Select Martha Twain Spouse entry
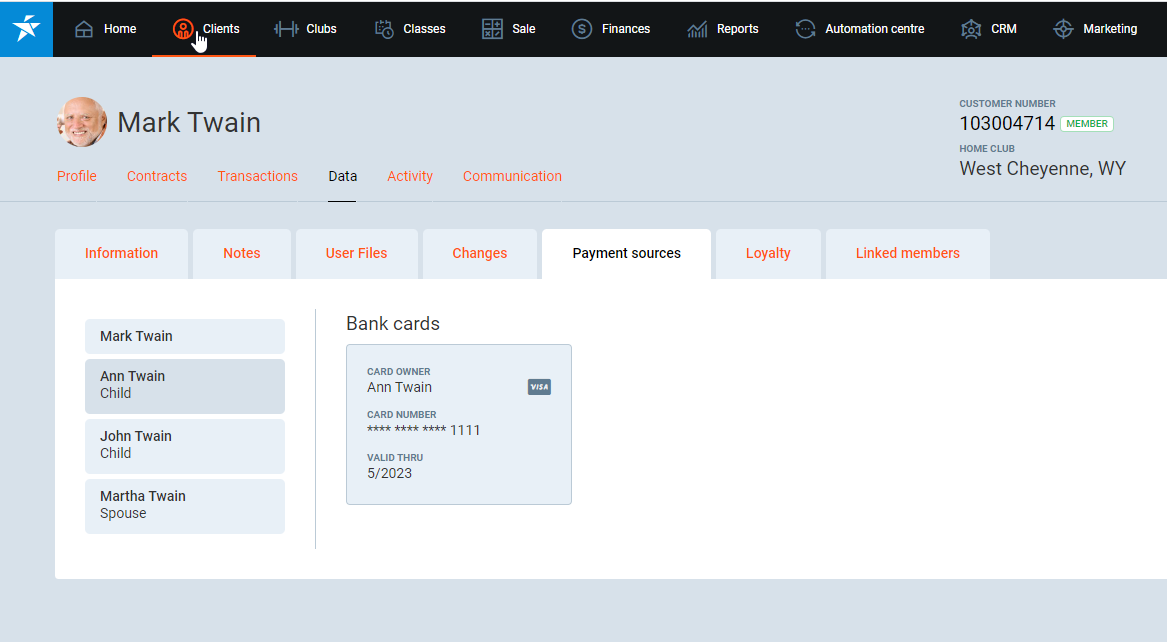Image resolution: width=1167 pixels, height=642 pixels. [185, 505]
